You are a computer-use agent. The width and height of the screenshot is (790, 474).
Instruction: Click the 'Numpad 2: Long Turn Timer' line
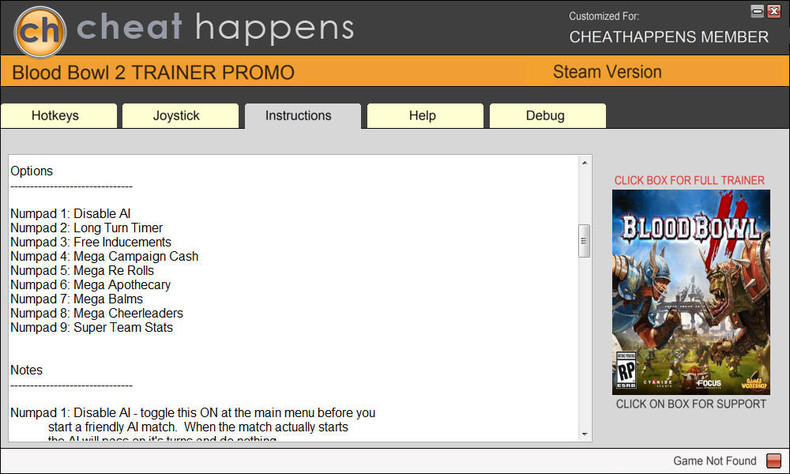tap(87, 228)
